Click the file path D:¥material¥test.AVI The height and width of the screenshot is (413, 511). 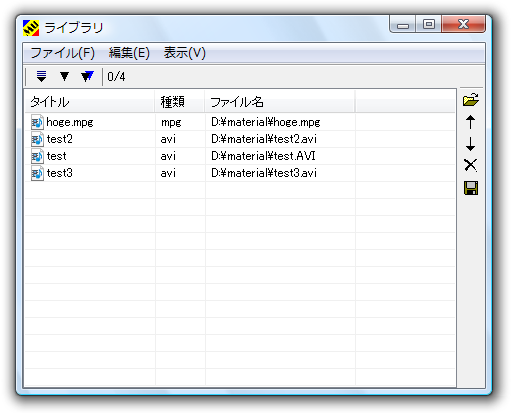click(x=263, y=156)
